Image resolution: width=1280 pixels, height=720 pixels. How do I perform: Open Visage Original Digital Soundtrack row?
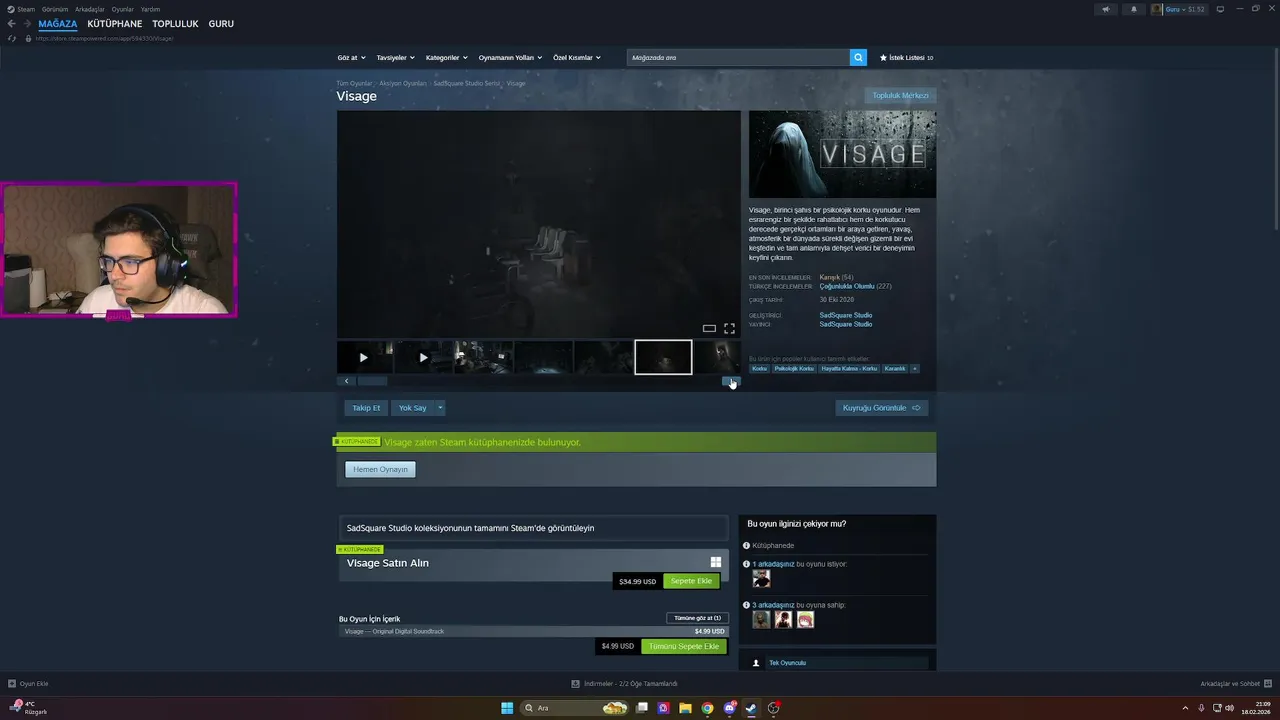534,631
